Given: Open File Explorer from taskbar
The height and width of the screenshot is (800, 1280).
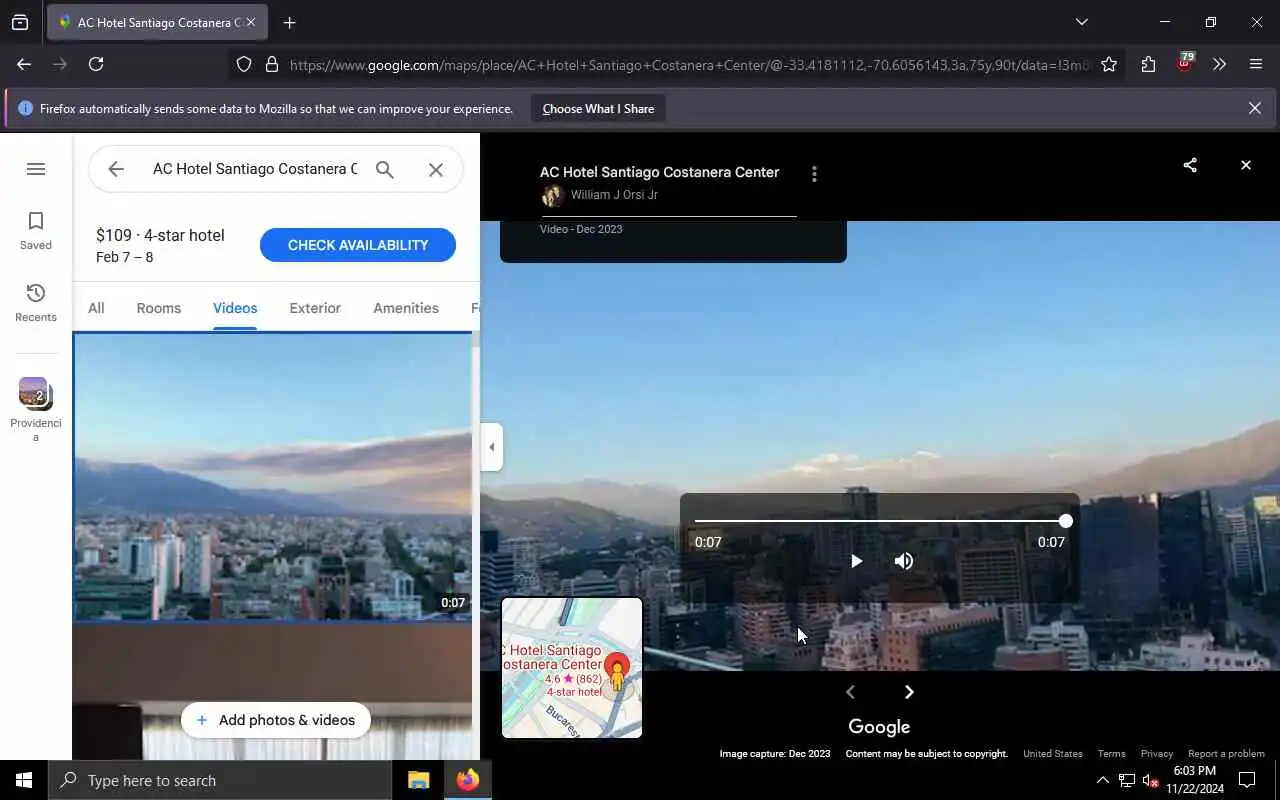Looking at the screenshot, I should [x=418, y=780].
